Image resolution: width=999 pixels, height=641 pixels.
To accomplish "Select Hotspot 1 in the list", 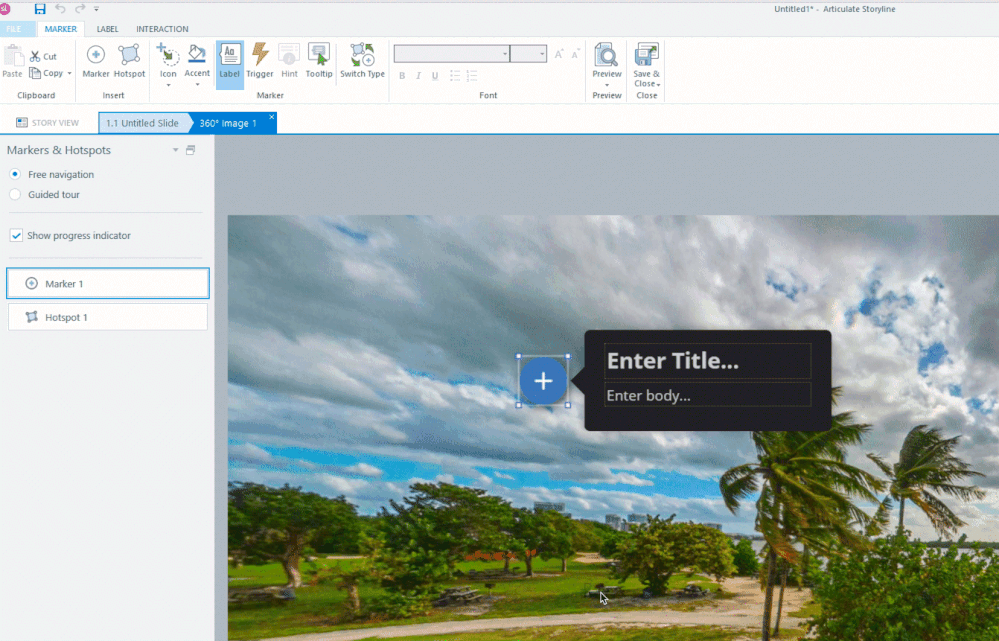I will 108,317.
